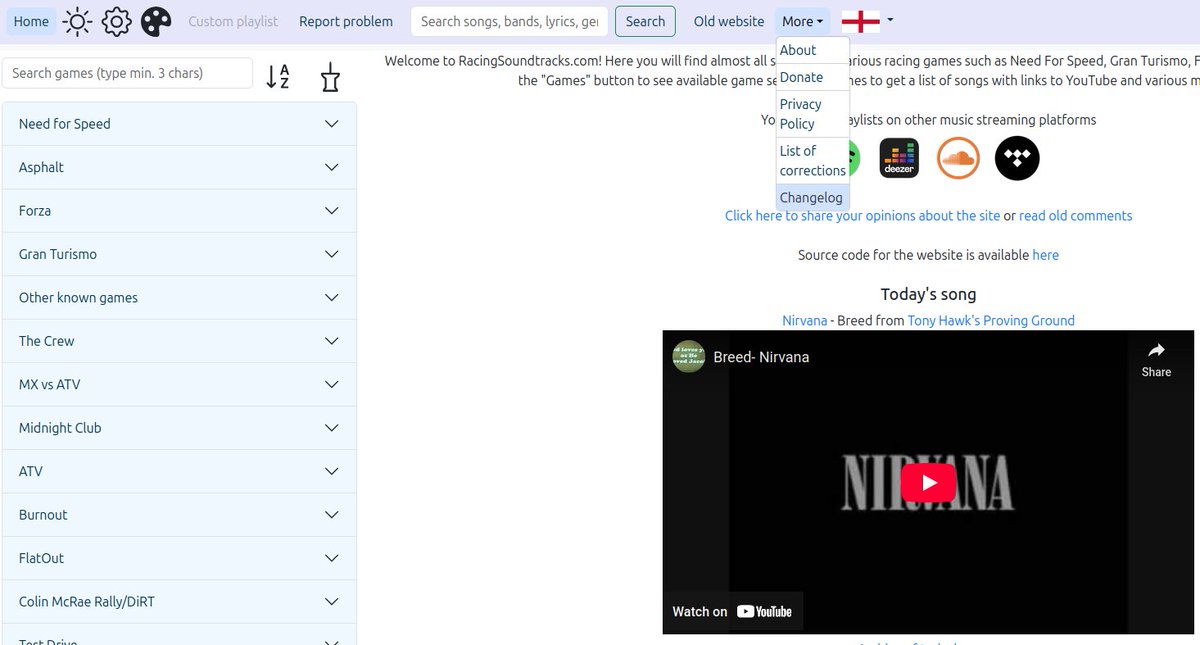Open source code 'here' link
This screenshot has width=1200, height=645.
(x=1045, y=255)
